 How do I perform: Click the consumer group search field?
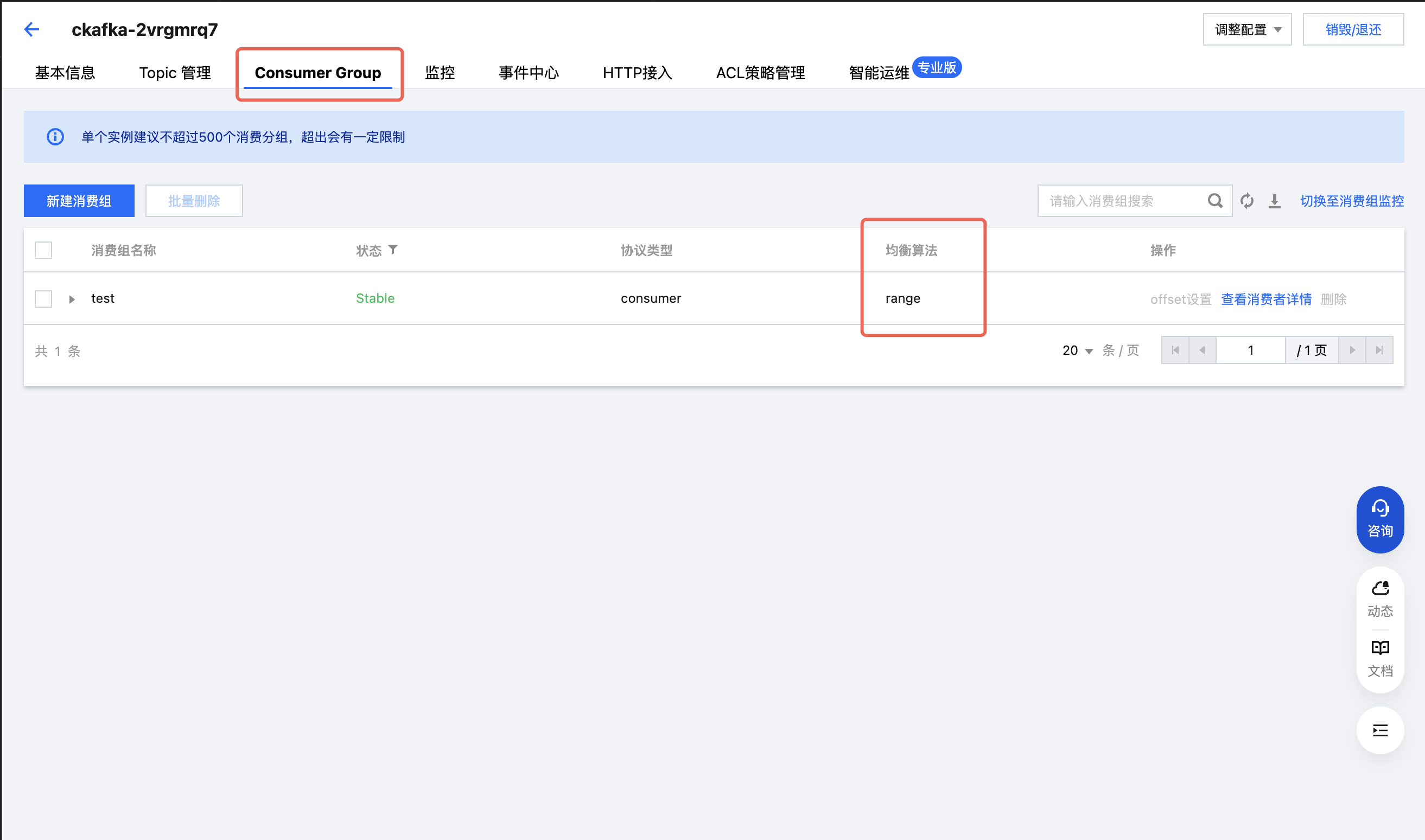click(1121, 201)
